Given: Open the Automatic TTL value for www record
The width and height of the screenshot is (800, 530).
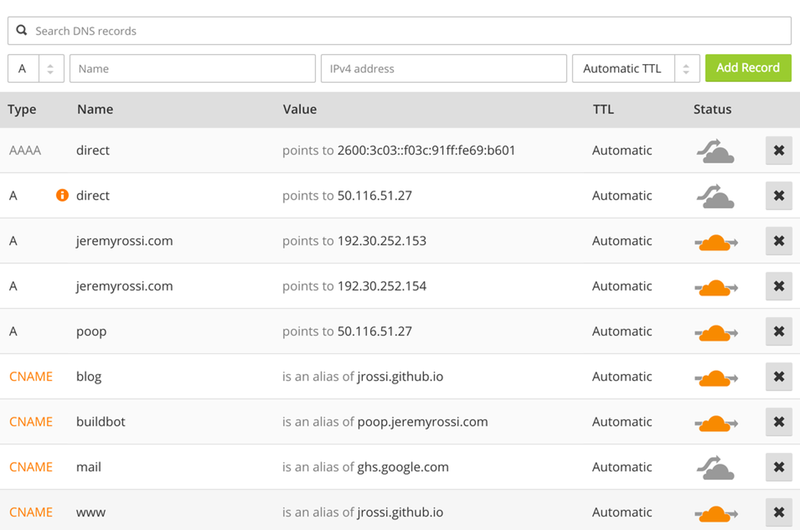Looking at the screenshot, I should [622, 512].
